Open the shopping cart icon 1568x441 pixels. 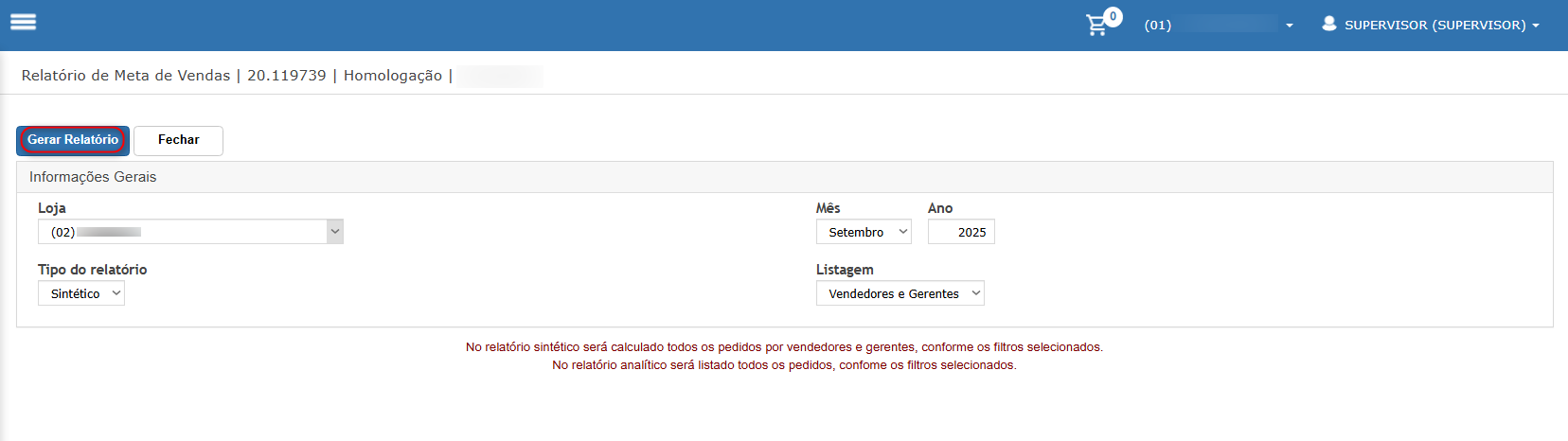(1096, 26)
